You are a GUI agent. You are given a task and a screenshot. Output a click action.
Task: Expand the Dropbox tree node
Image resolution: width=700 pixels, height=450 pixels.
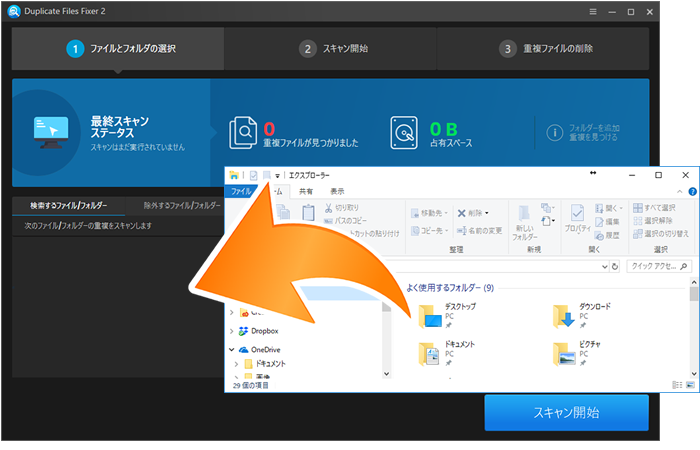point(231,331)
